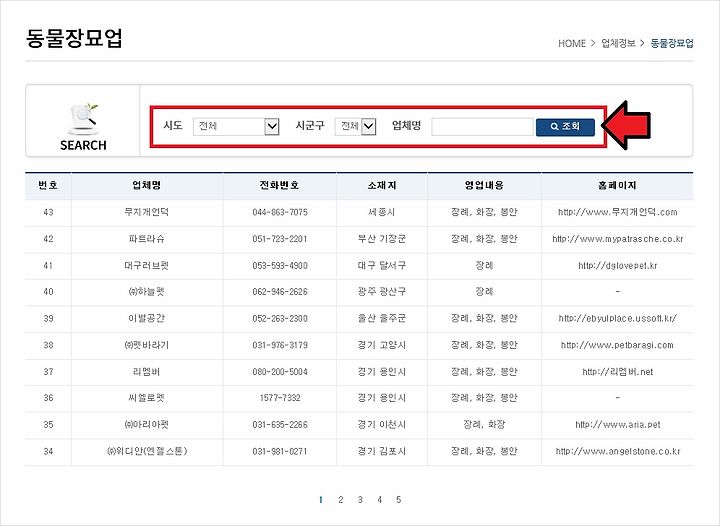The image size is (720, 526).
Task: Click location 대구 달서구
Action: click(382, 265)
